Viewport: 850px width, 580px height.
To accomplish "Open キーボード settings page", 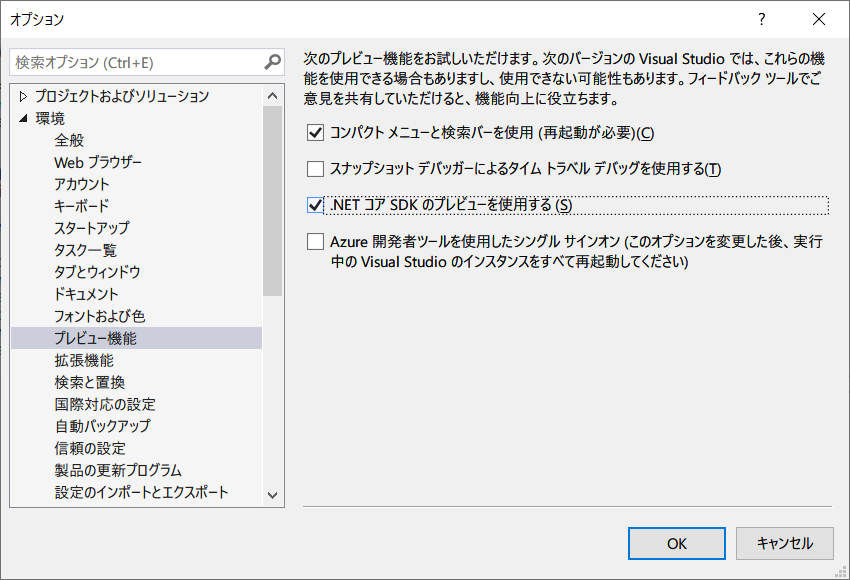I will pos(82,206).
